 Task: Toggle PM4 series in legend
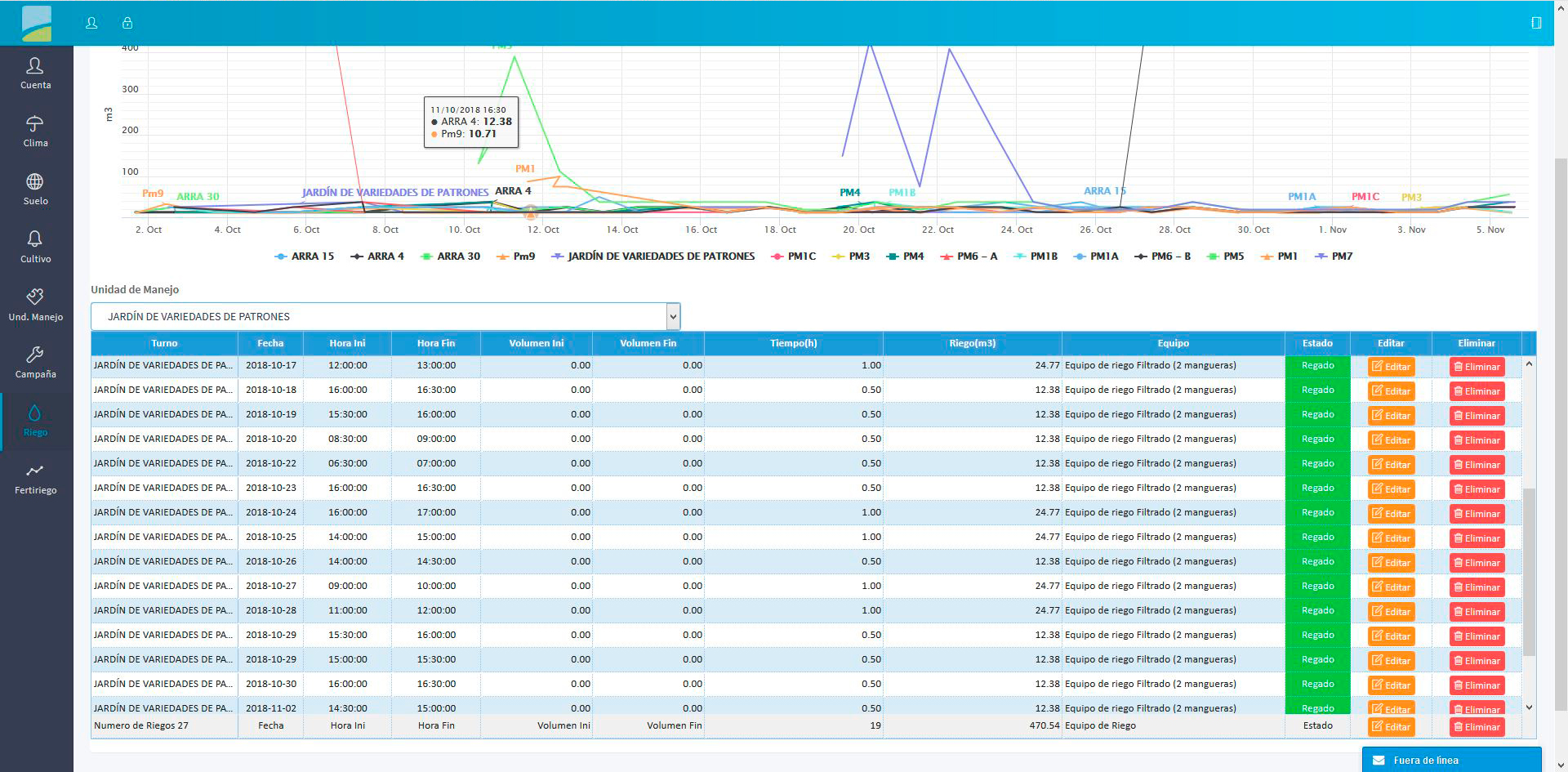[905, 257]
